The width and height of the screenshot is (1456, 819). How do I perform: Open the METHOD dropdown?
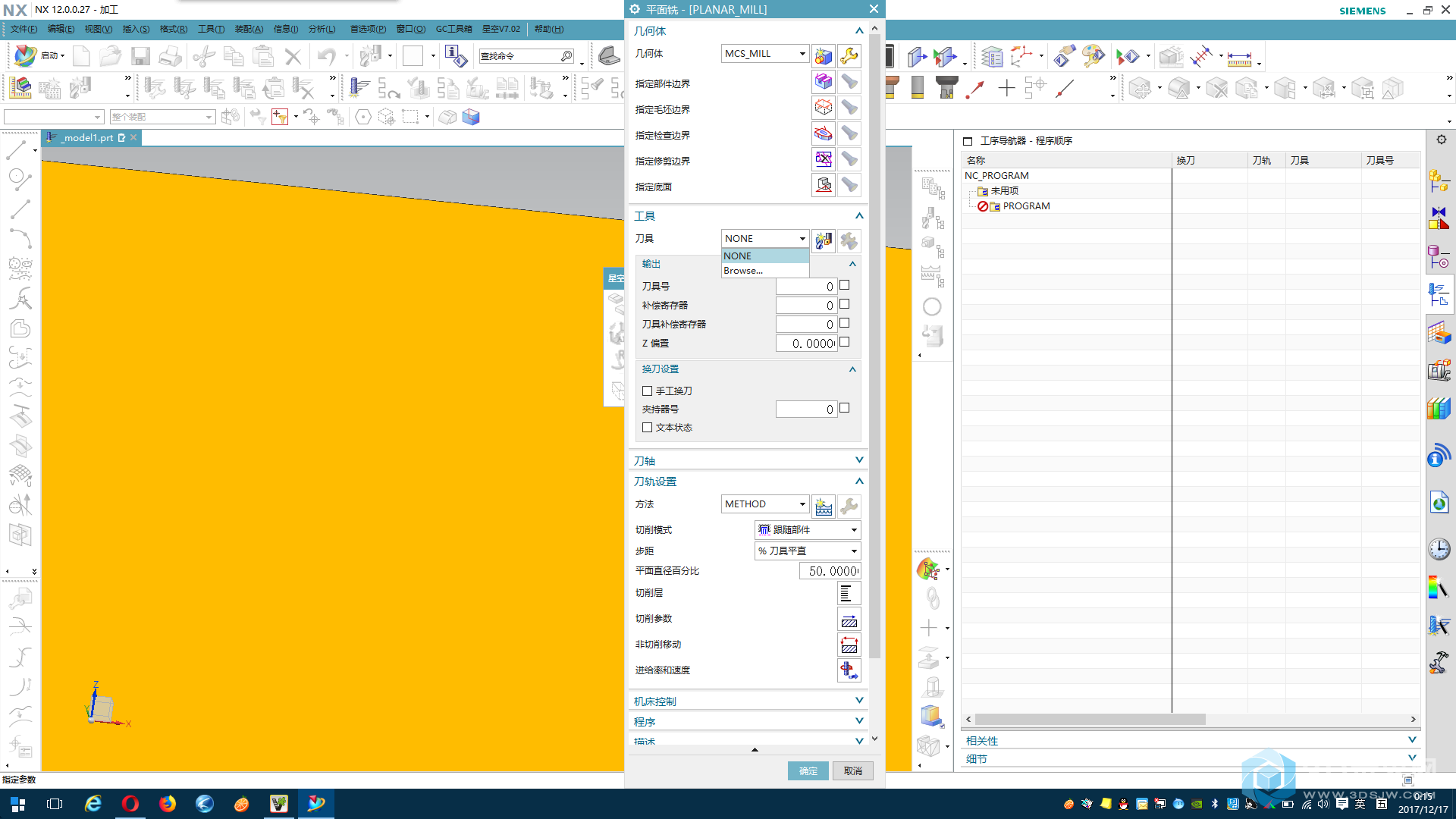765,504
